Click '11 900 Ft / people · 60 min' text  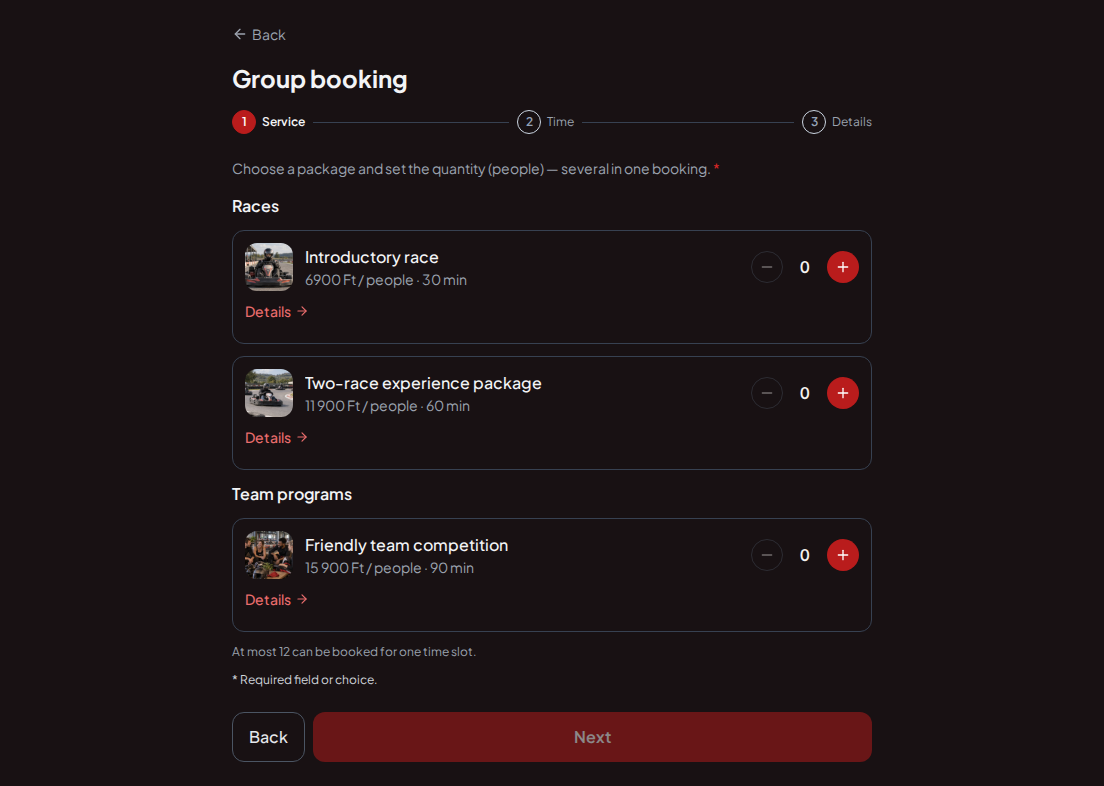click(x=387, y=406)
